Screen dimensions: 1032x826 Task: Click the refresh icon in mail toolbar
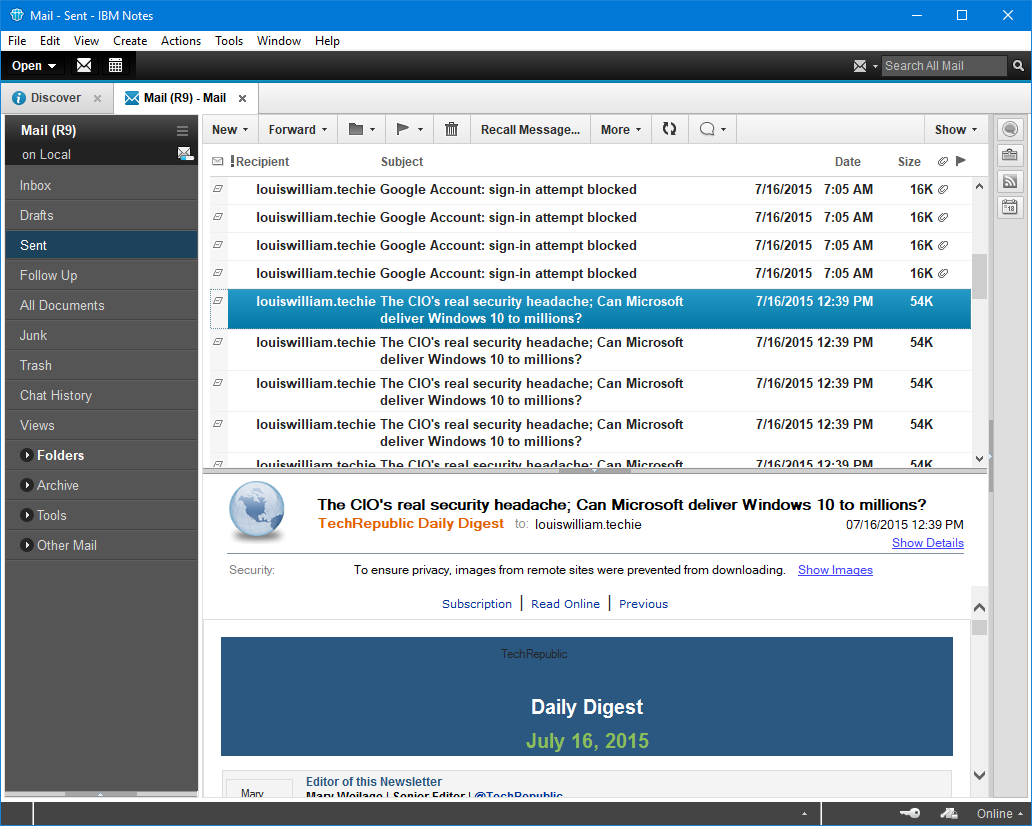click(669, 130)
